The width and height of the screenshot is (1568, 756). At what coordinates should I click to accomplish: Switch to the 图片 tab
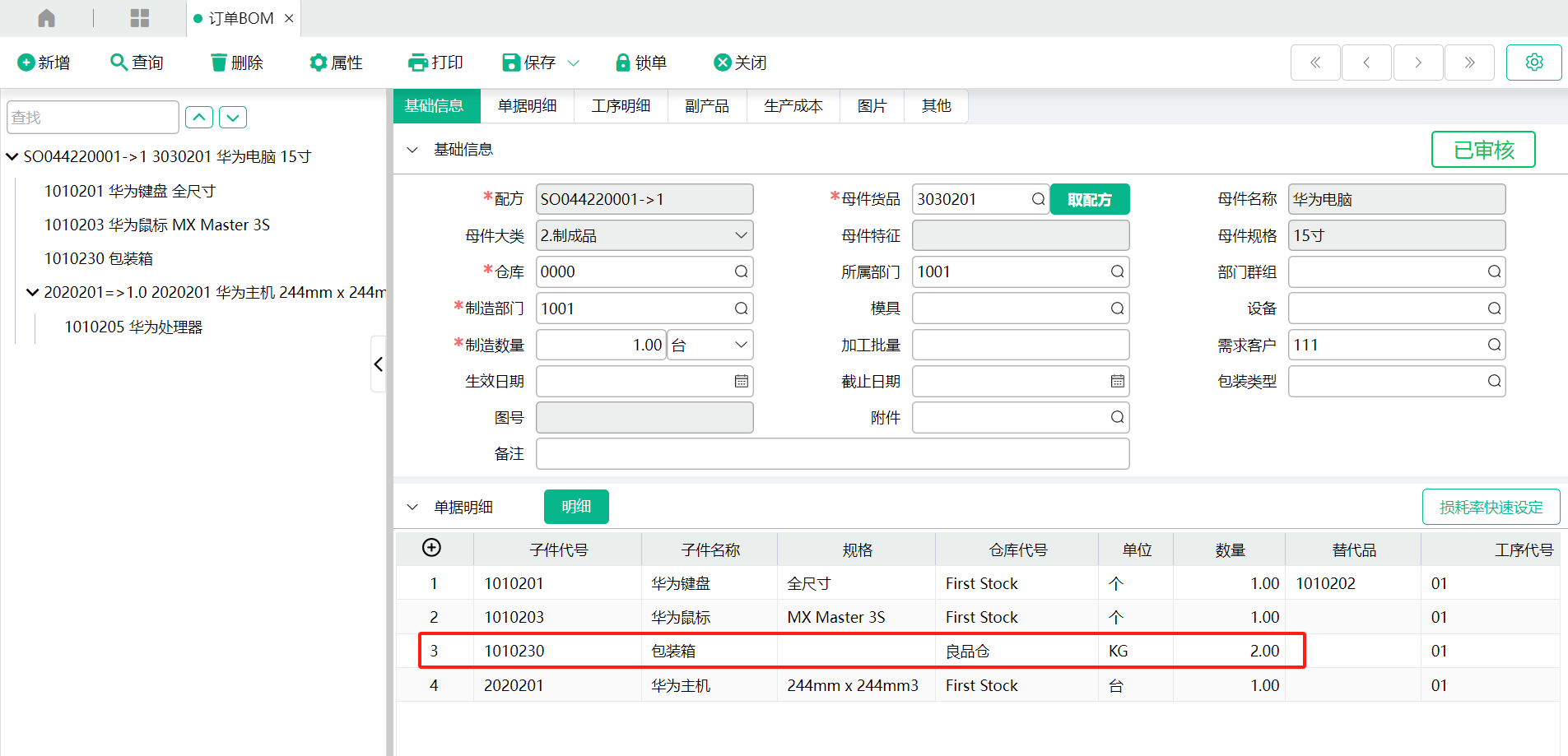click(872, 105)
